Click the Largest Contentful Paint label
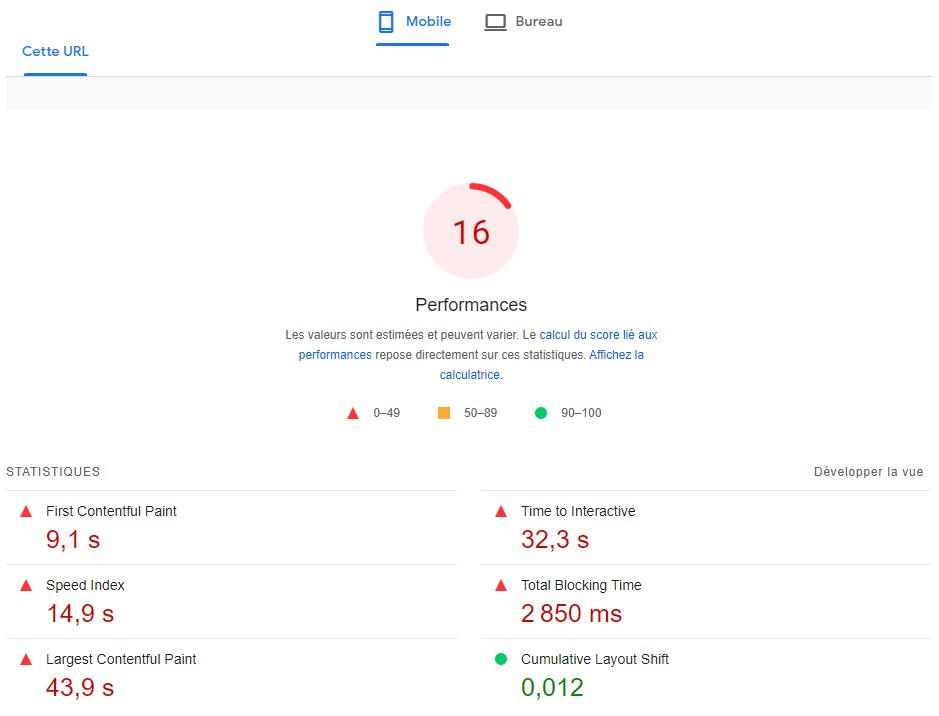Screen dimensions: 939x716 coord(121,659)
